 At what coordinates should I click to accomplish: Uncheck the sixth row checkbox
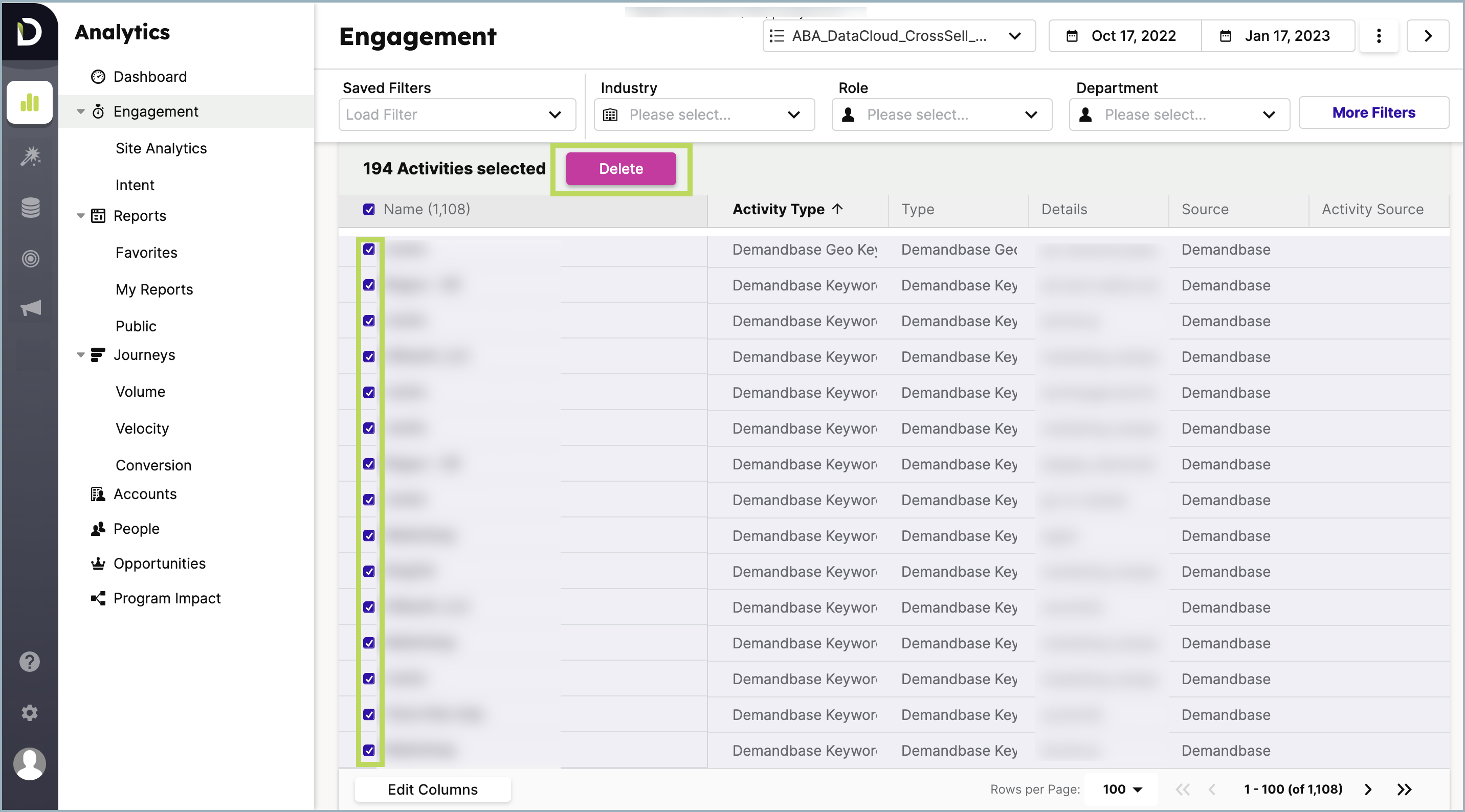(369, 428)
